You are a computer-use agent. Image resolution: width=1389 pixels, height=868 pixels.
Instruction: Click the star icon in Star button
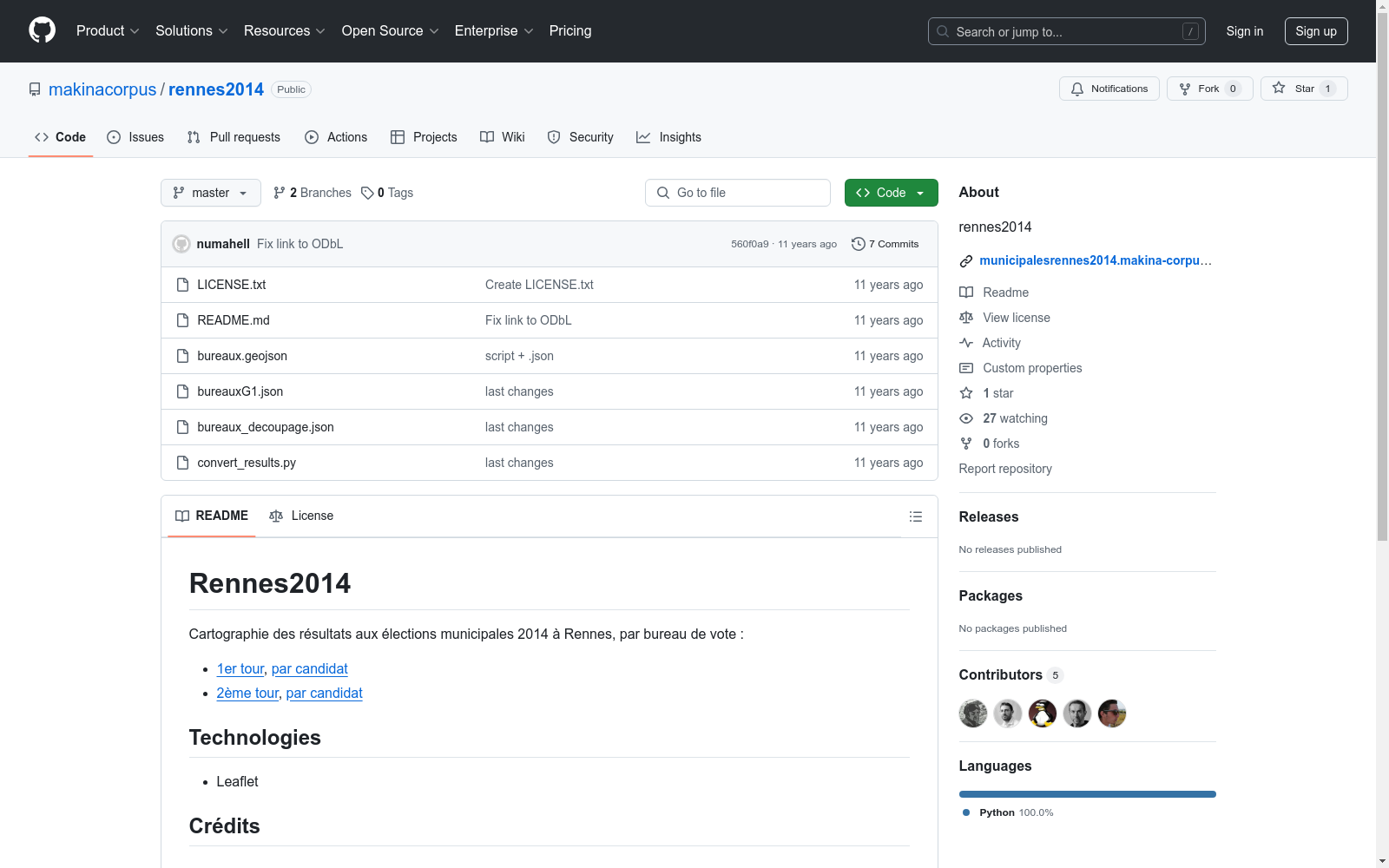click(1279, 88)
